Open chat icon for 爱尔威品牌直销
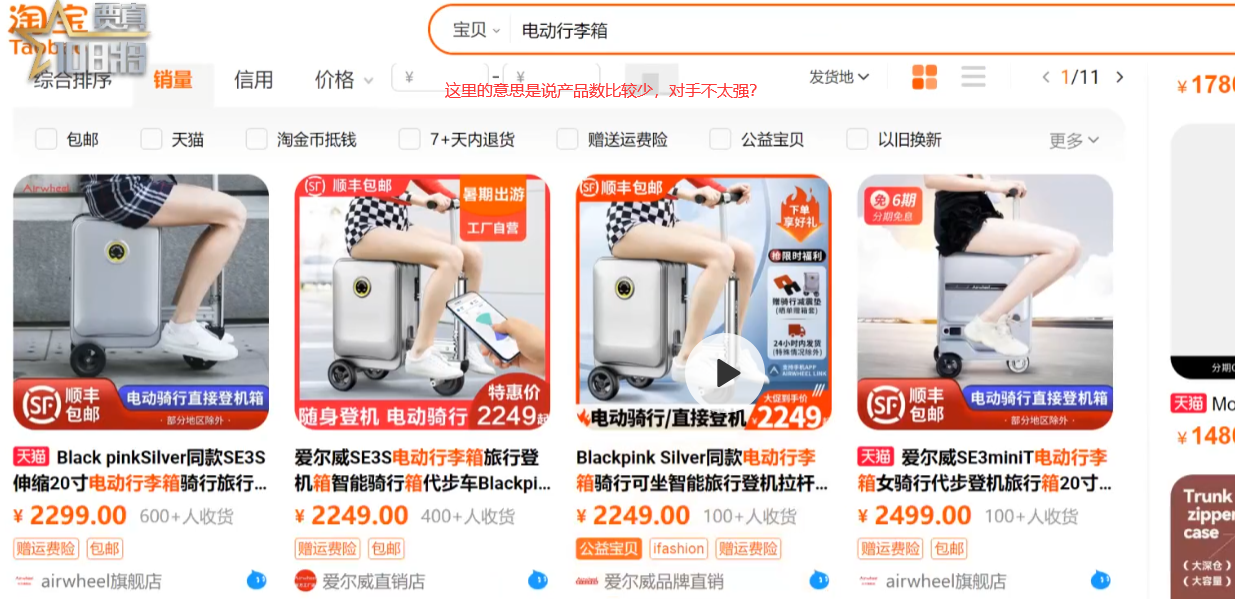The width and height of the screenshot is (1235, 599). click(820, 579)
